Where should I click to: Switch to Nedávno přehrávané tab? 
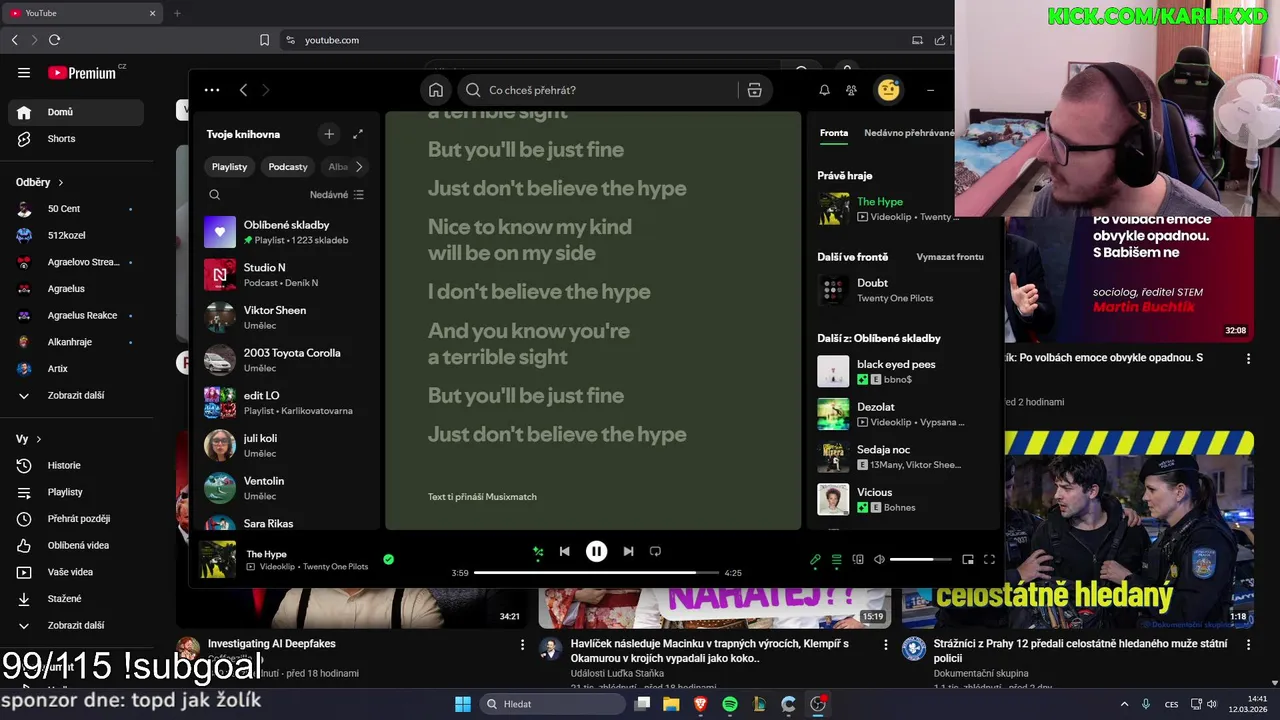click(x=909, y=133)
